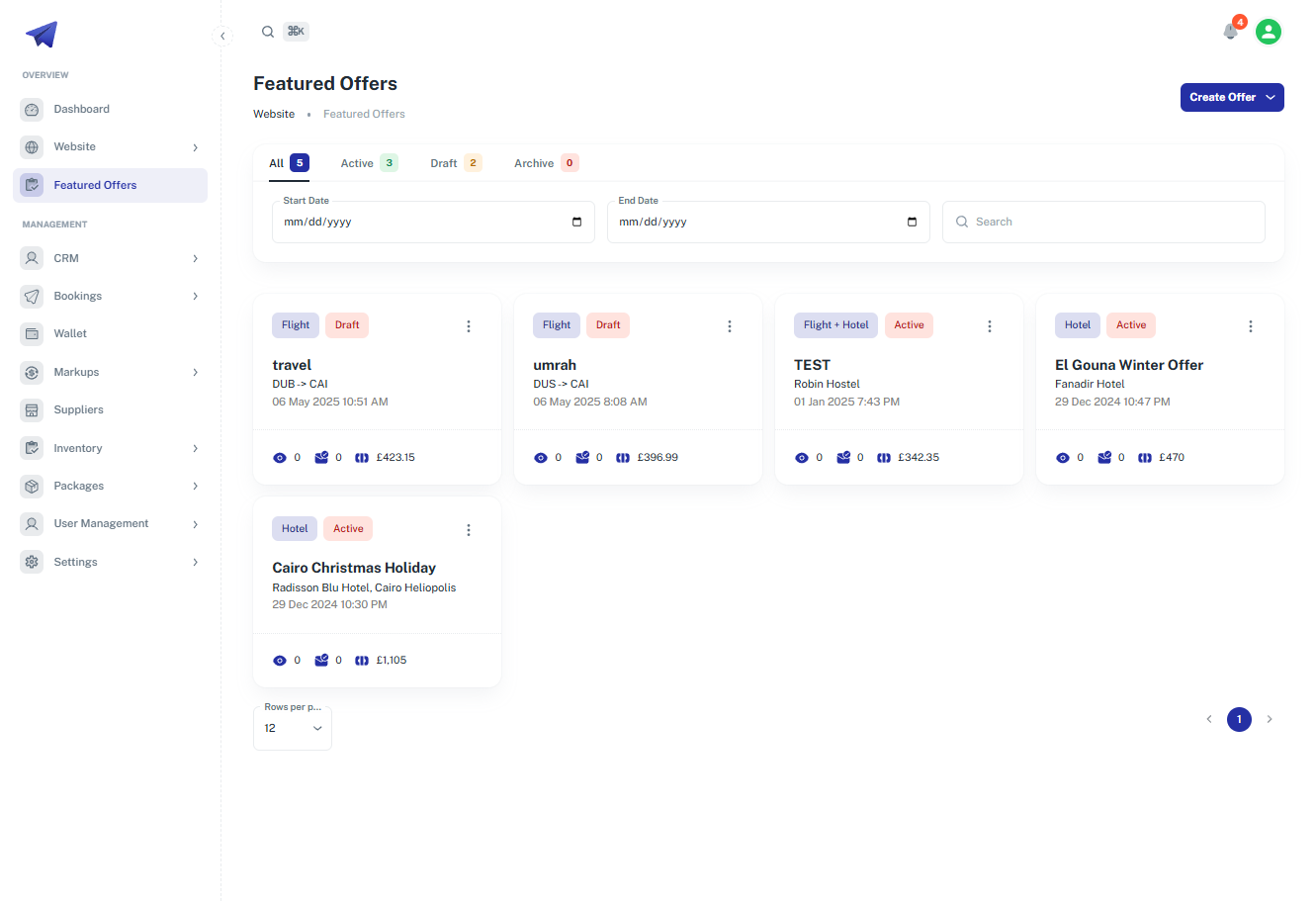Open Suppliers menu item
1316x901 pixels.
tap(110, 410)
